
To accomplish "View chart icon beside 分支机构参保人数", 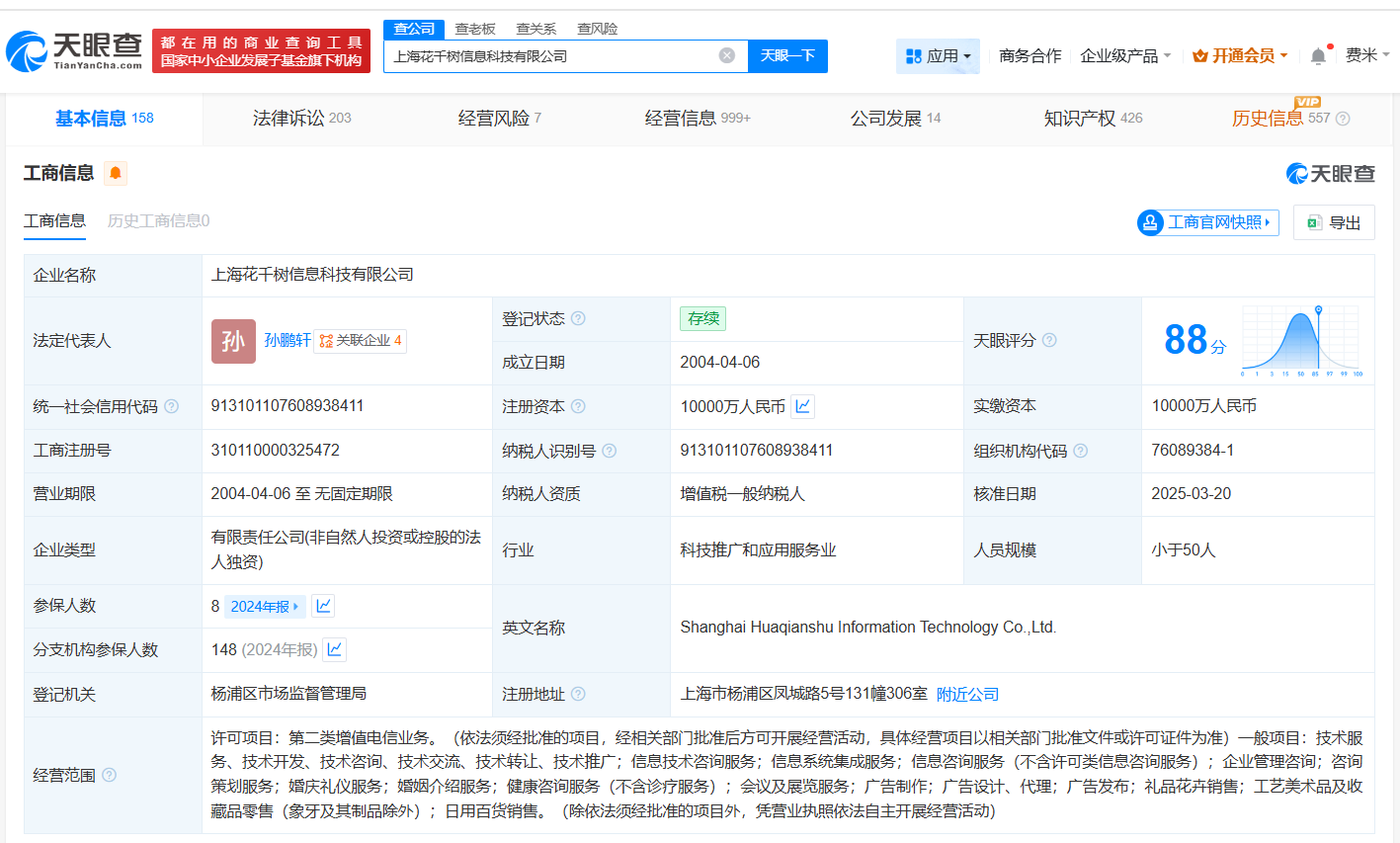I will coord(334,649).
